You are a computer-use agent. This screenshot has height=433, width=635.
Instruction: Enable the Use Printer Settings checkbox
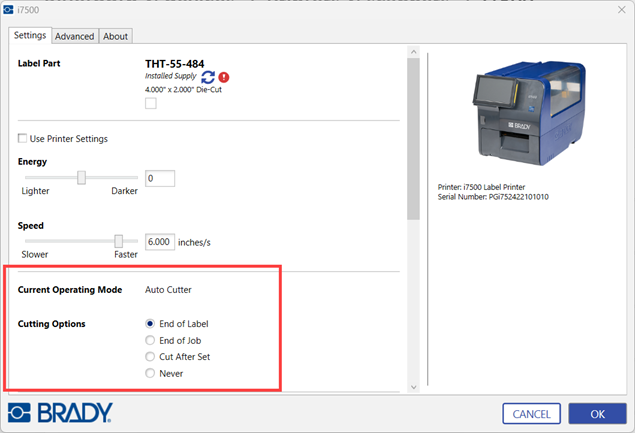coord(23,138)
